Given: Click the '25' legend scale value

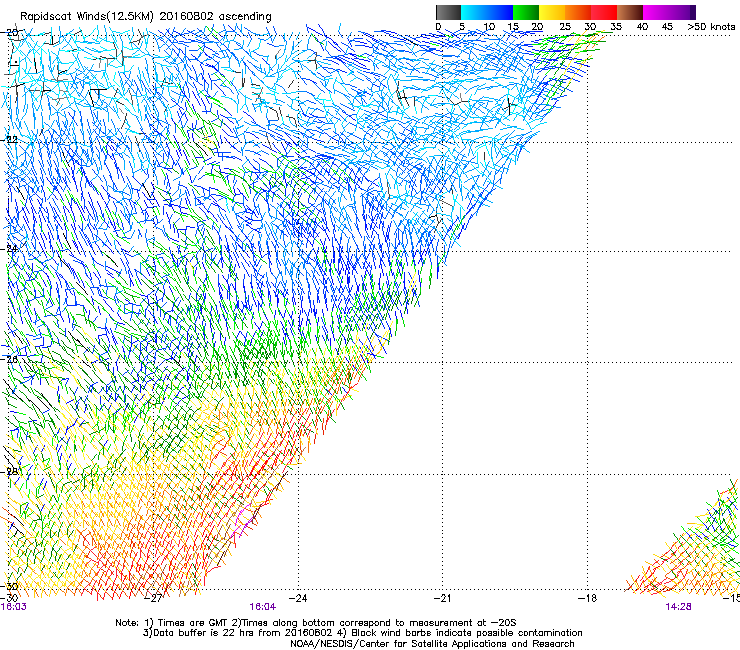Looking at the screenshot, I should pos(565,27).
